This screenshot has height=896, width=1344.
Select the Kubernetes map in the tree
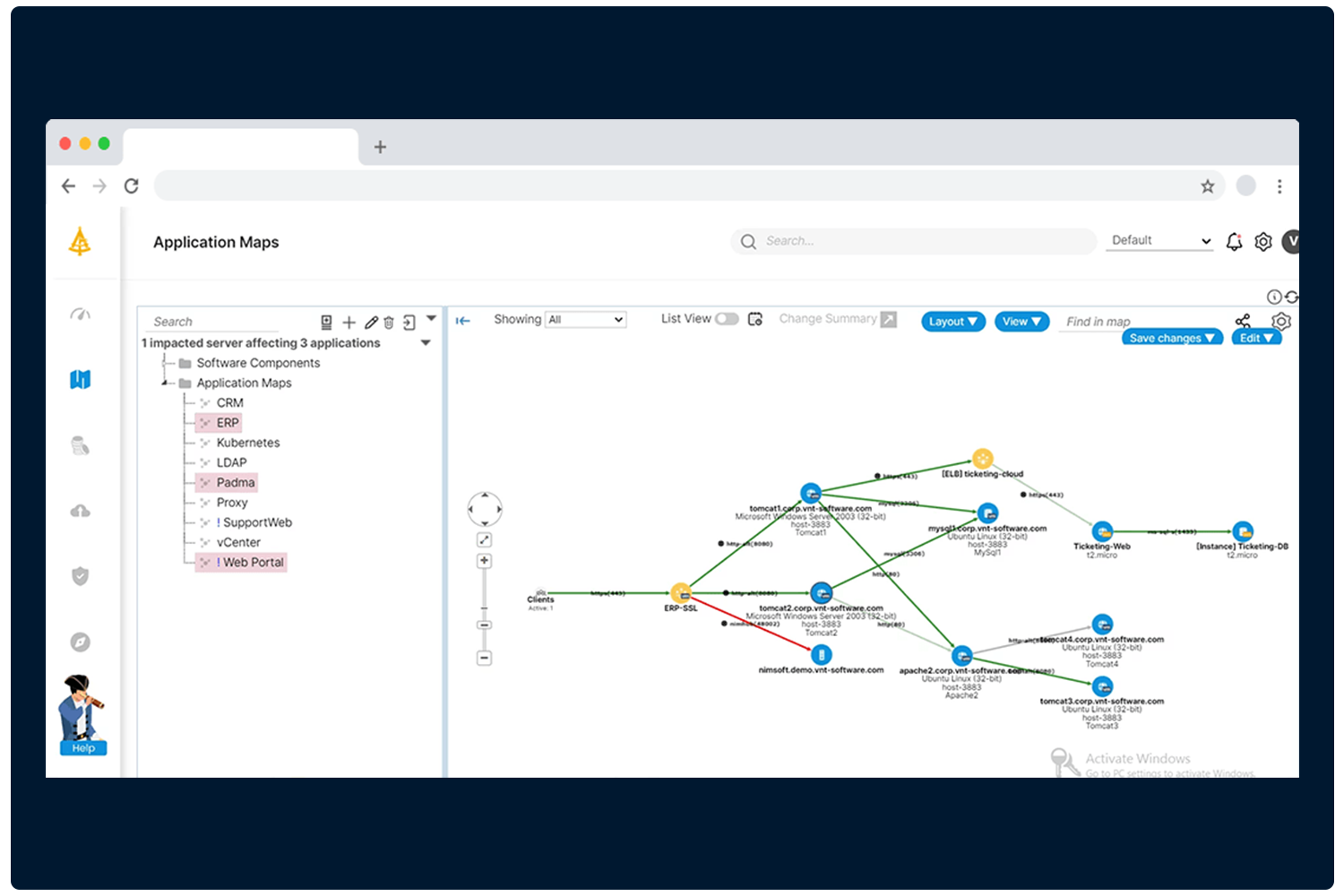247,443
